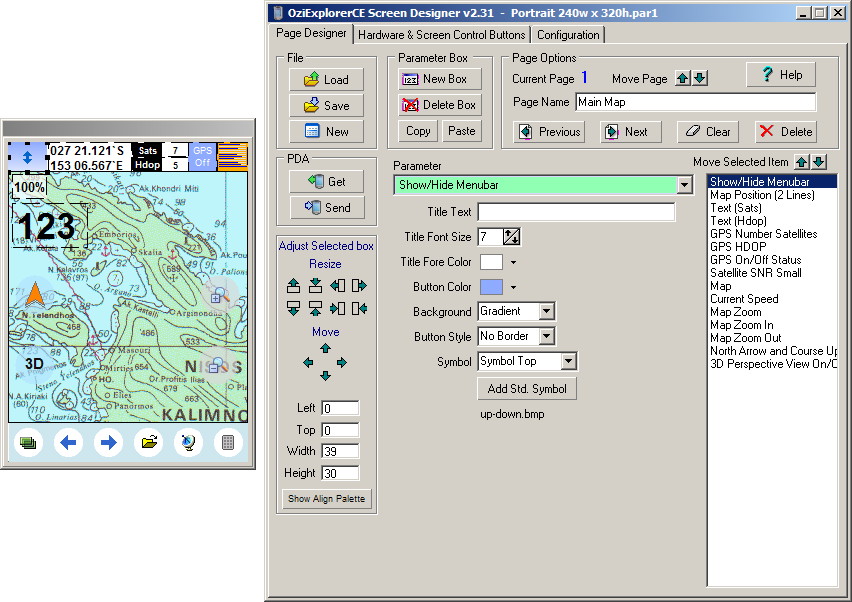
Task: Click the Clear page button
Action: coord(707,132)
